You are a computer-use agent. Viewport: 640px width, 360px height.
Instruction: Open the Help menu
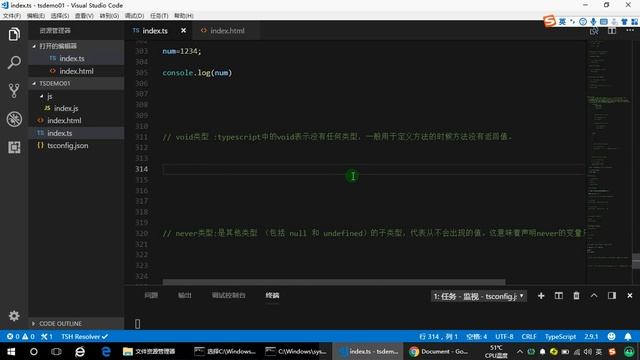184,16
